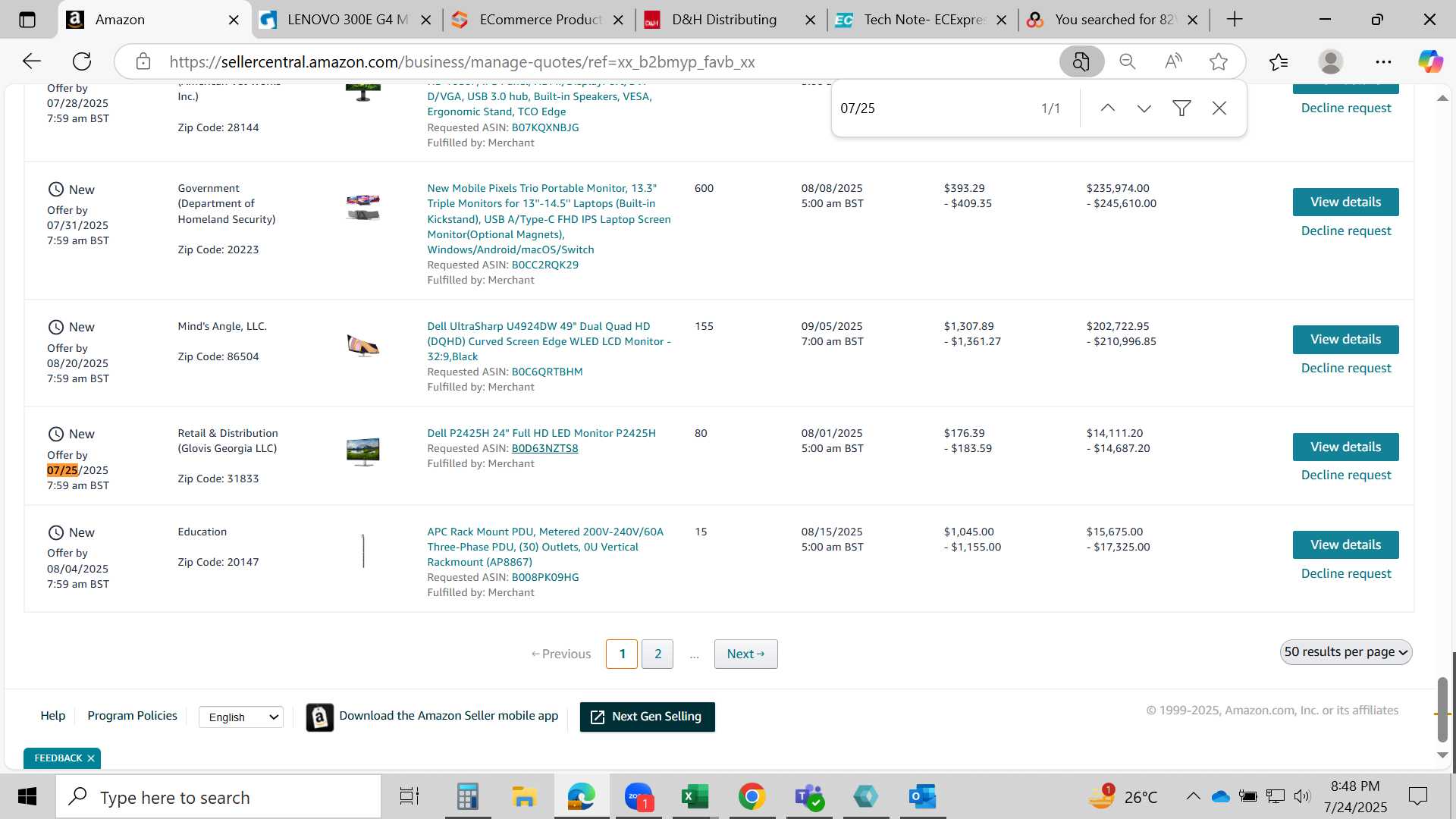Viewport: 1456px width, 819px height.
Task: Open the site information lock icon
Action: coord(143,61)
